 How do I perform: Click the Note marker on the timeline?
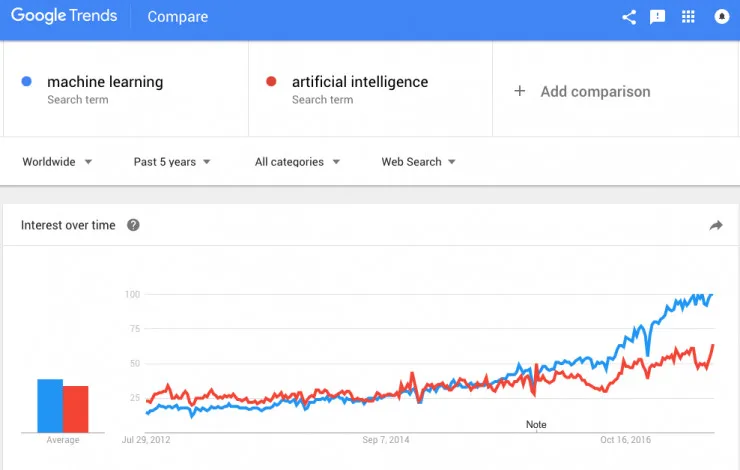[x=537, y=425]
